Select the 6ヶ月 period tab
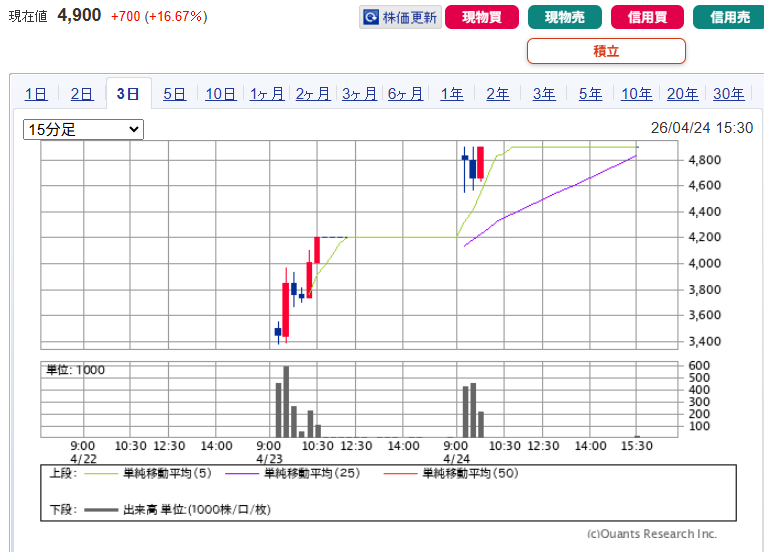Screen dimensions: 764x552 tap(405, 94)
